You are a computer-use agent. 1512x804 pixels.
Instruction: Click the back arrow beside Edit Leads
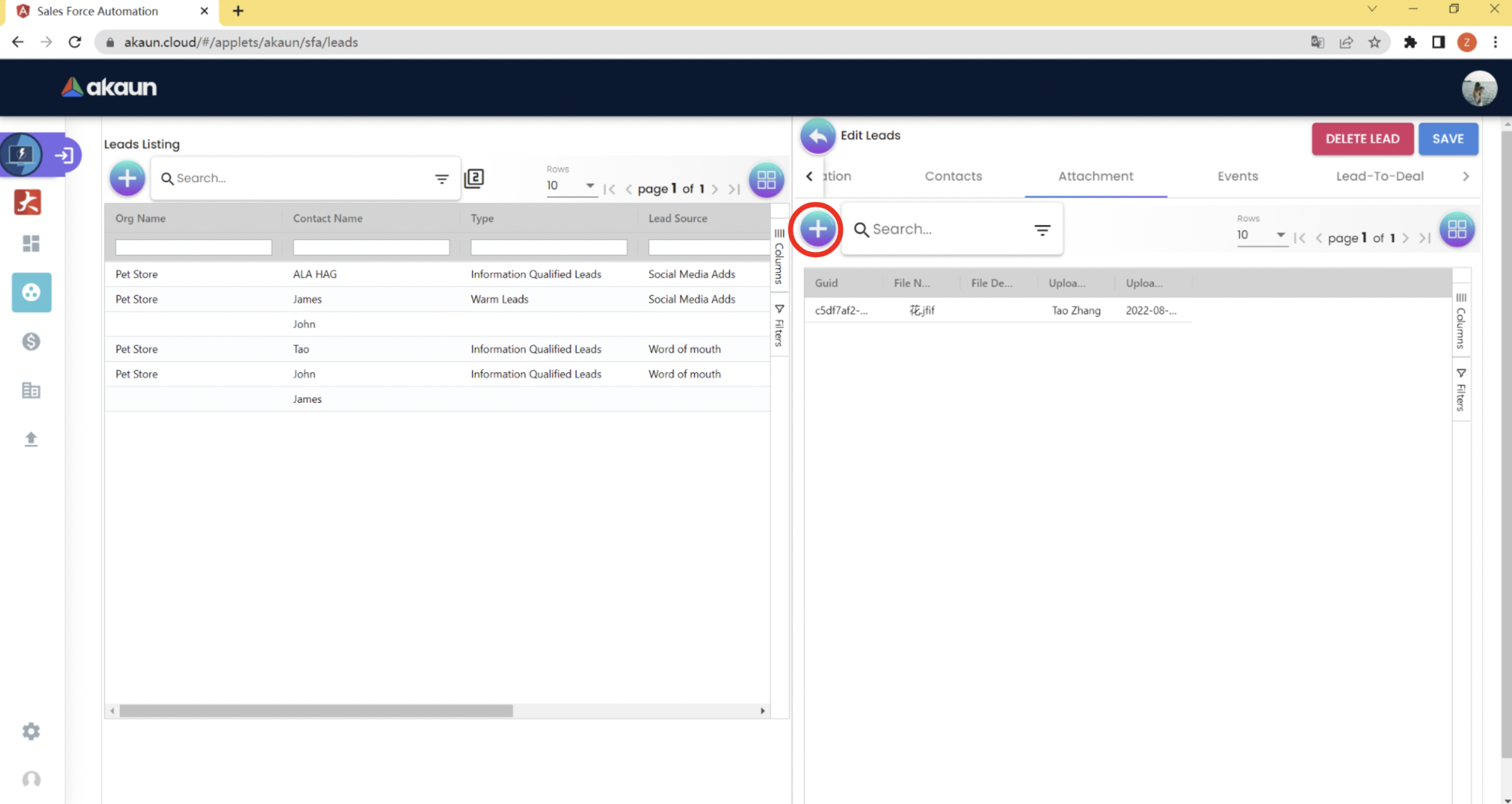pyautogui.click(x=817, y=136)
